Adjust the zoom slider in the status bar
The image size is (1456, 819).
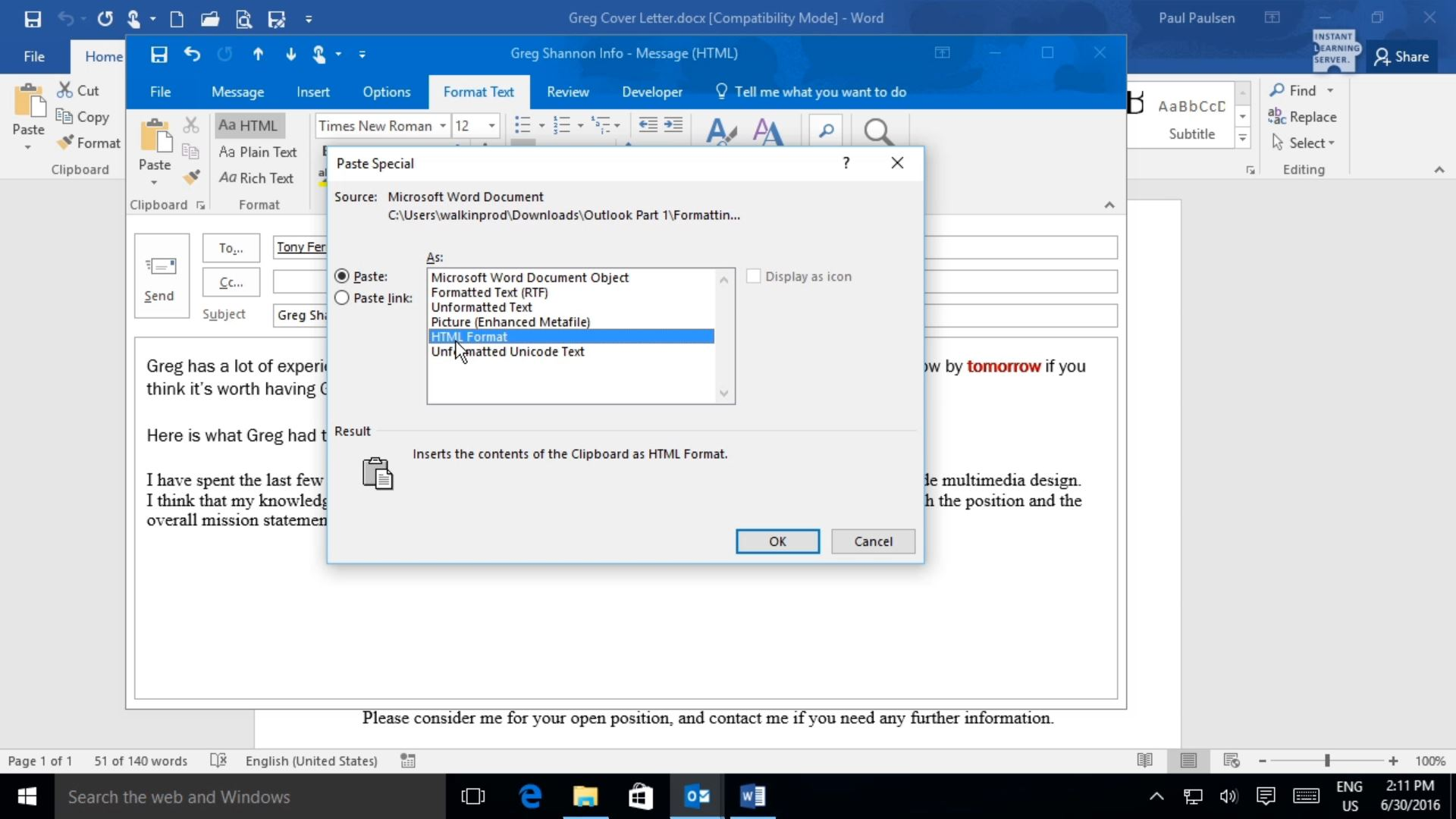pos(1326,760)
